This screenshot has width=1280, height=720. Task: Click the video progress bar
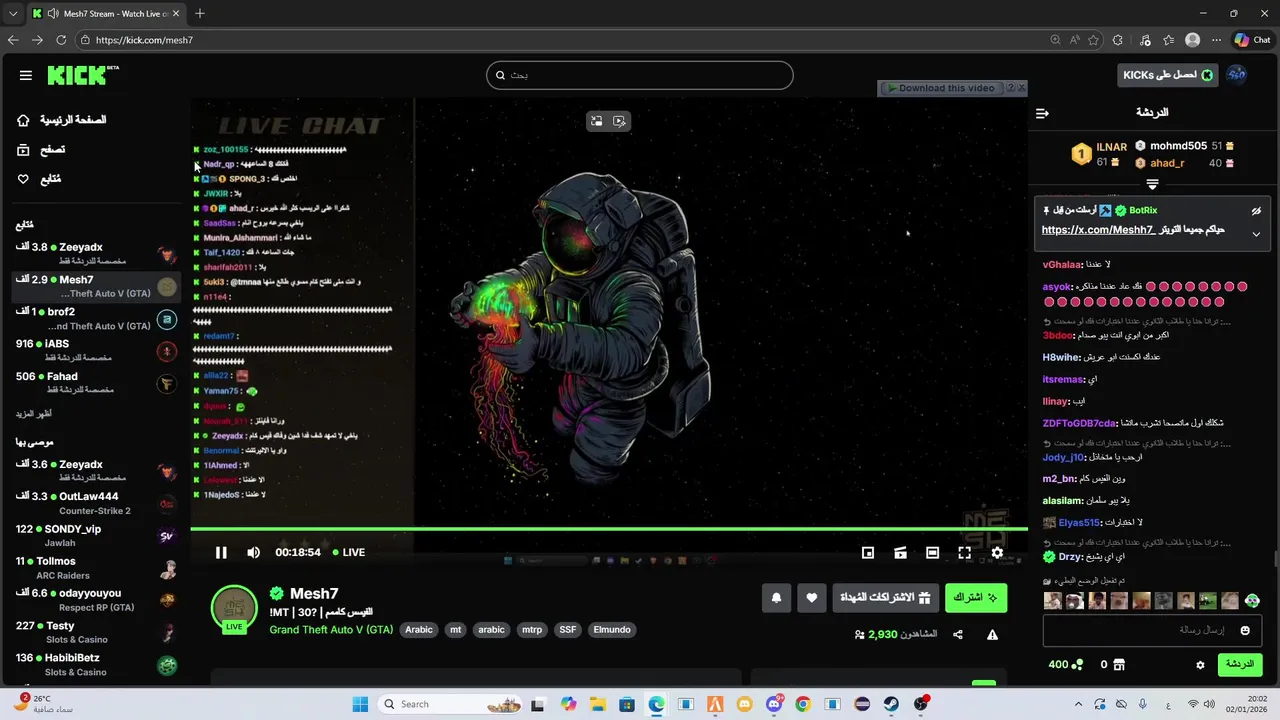click(x=609, y=529)
